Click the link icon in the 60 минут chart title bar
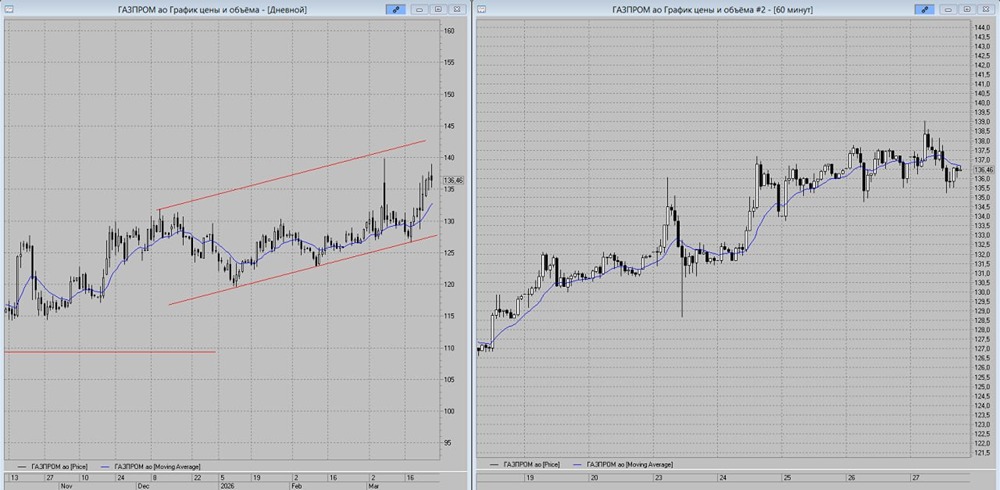The width and height of the screenshot is (1000, 490). click(924, 10)
